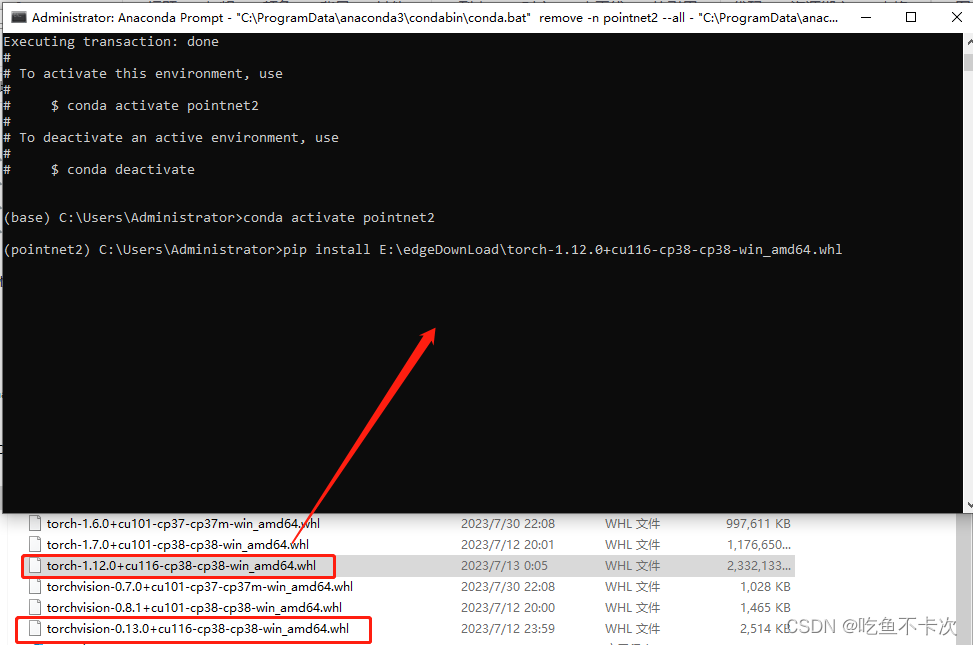Click the size 1,028 KB cell
This screenshot has height=645, width=973.
click(x=765, y=587)
